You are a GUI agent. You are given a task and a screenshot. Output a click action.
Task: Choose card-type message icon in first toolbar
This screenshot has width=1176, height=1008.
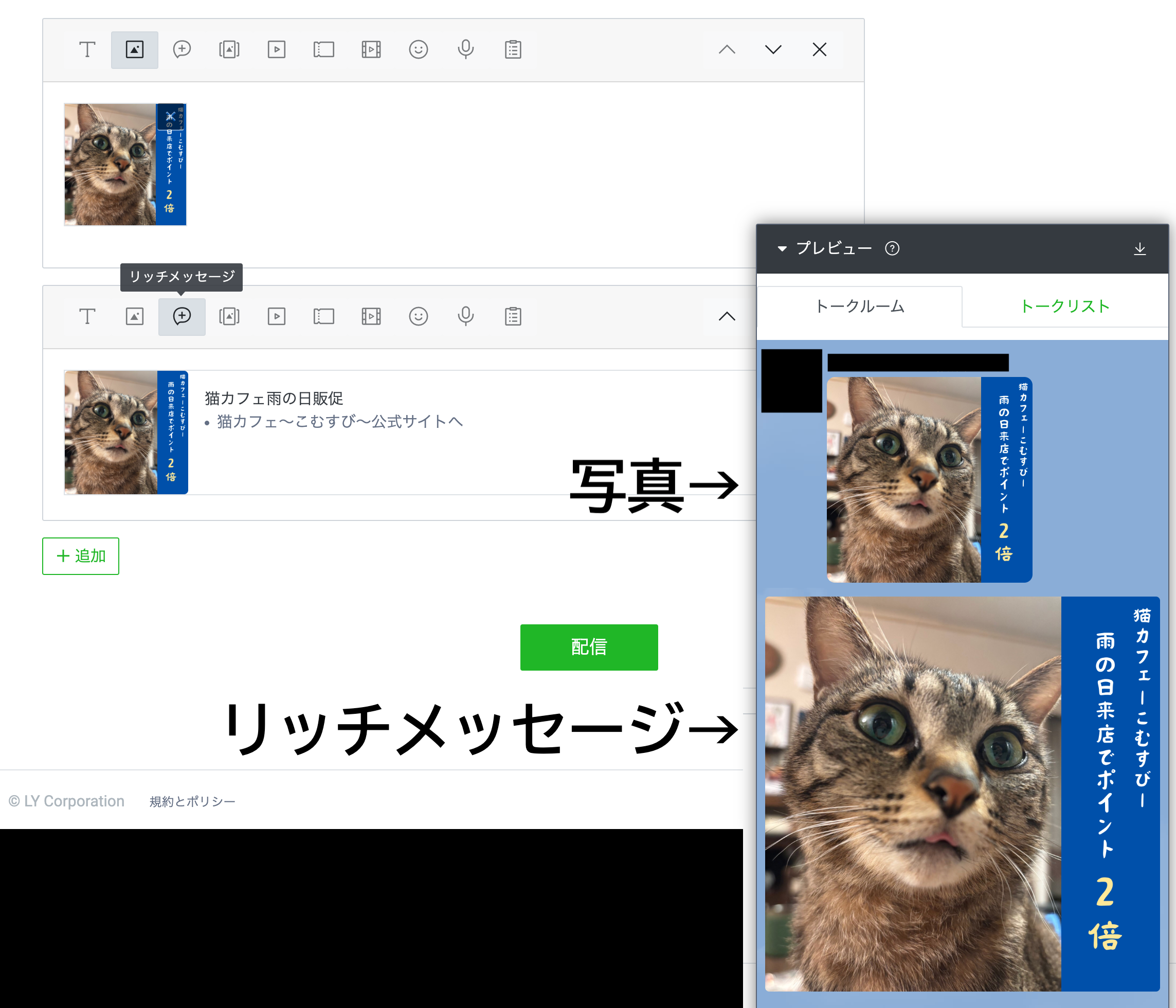[x=229, y=50]
